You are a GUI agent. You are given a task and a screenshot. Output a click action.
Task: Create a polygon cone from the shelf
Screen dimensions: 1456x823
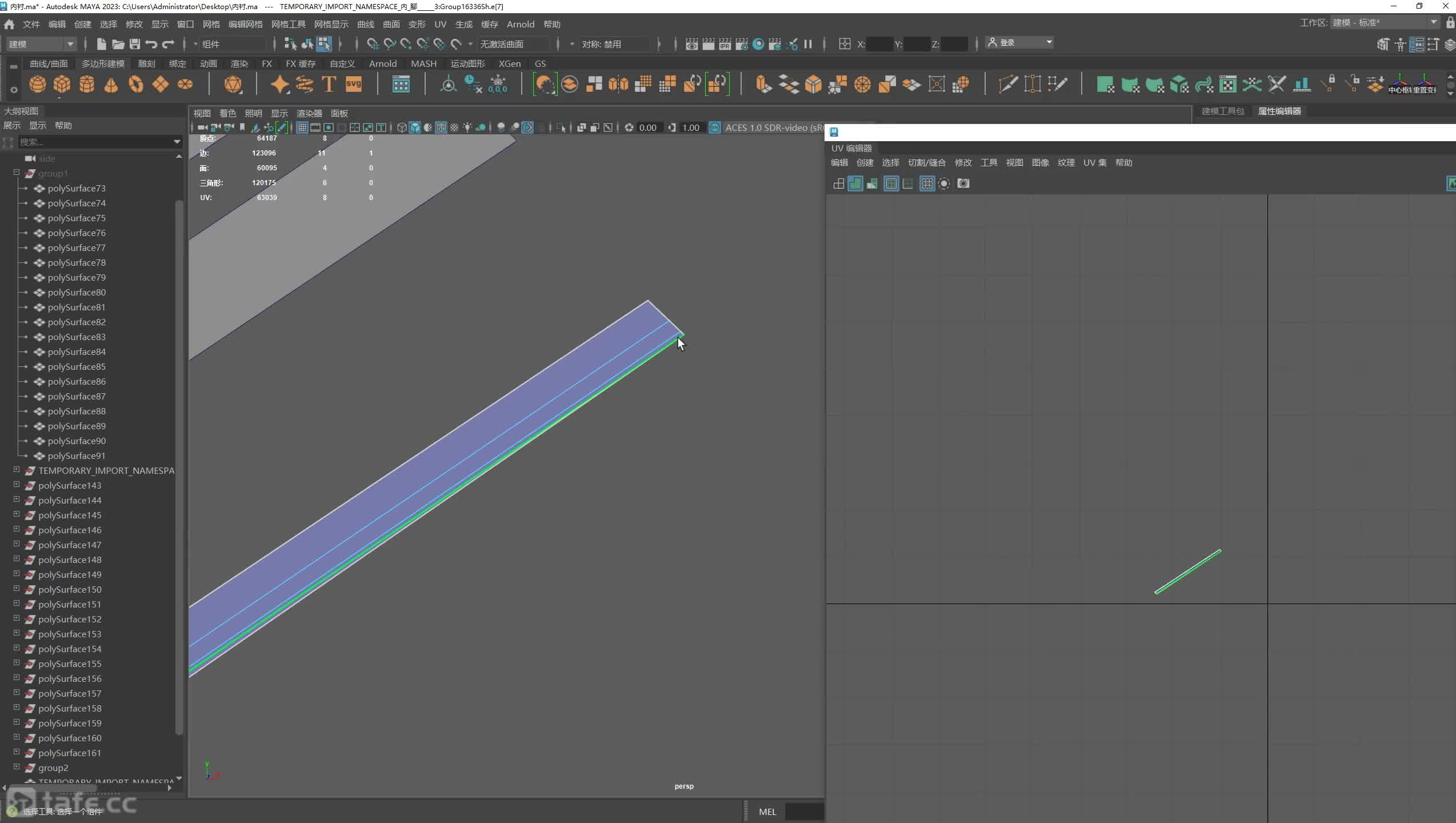(x=111, y=85)
